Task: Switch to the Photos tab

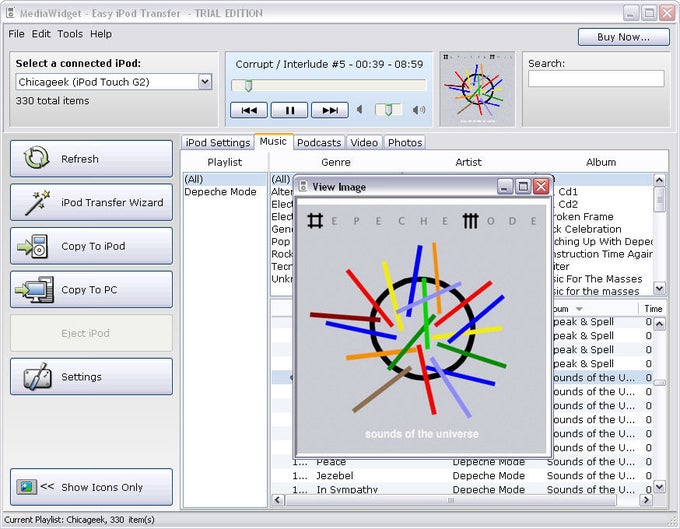Action: point(405,143)
